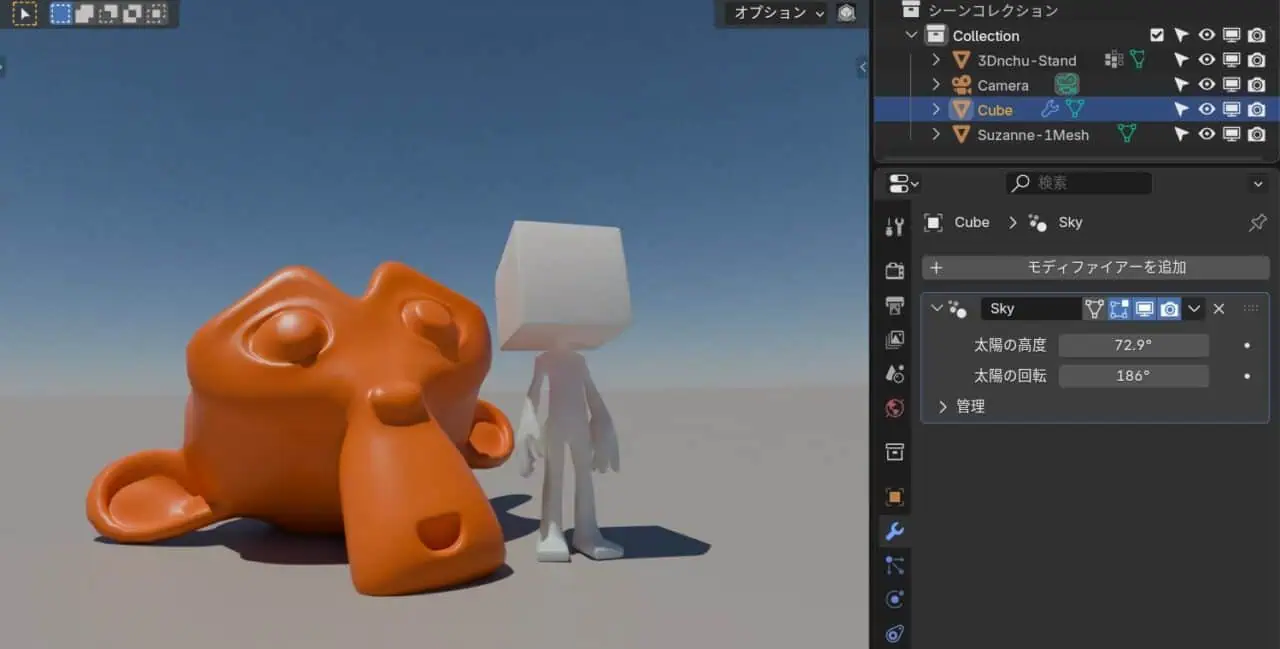1280x649 pixels.
Task: Toggle viewport monitor icon for Camera row
Action: point(1232,85)
